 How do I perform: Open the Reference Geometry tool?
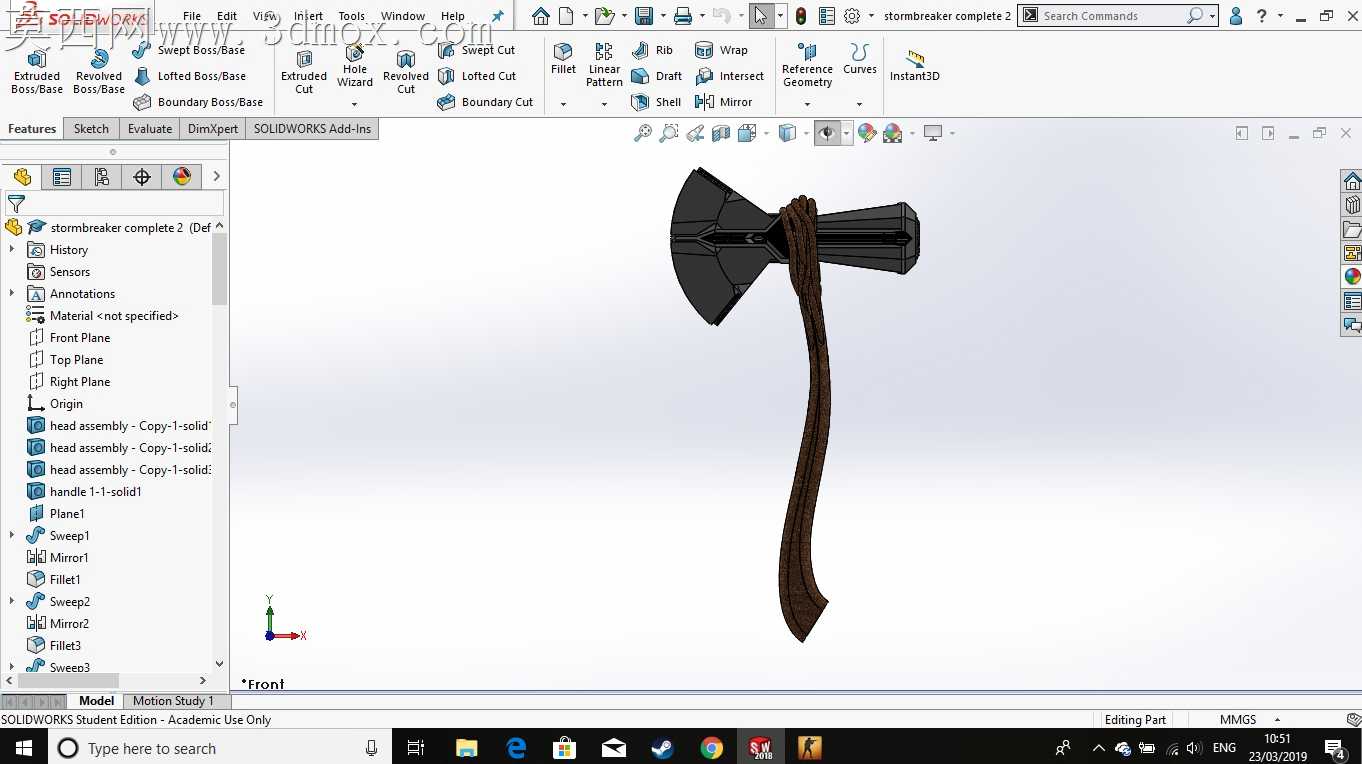click(x=807, y=65)
